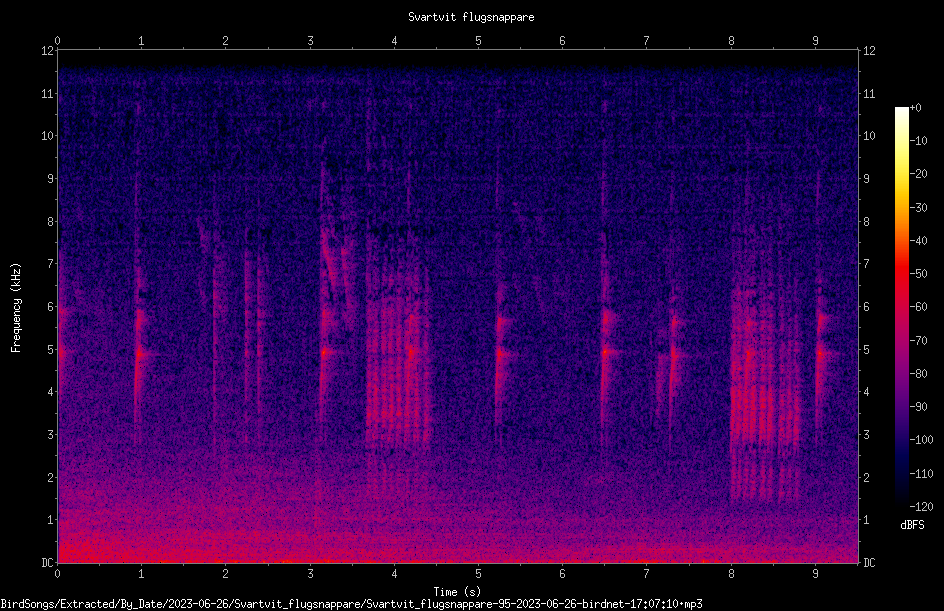The image size is (944, 611).
Task: Click the '10' tick on the right frequency axis
Action: 869,136
